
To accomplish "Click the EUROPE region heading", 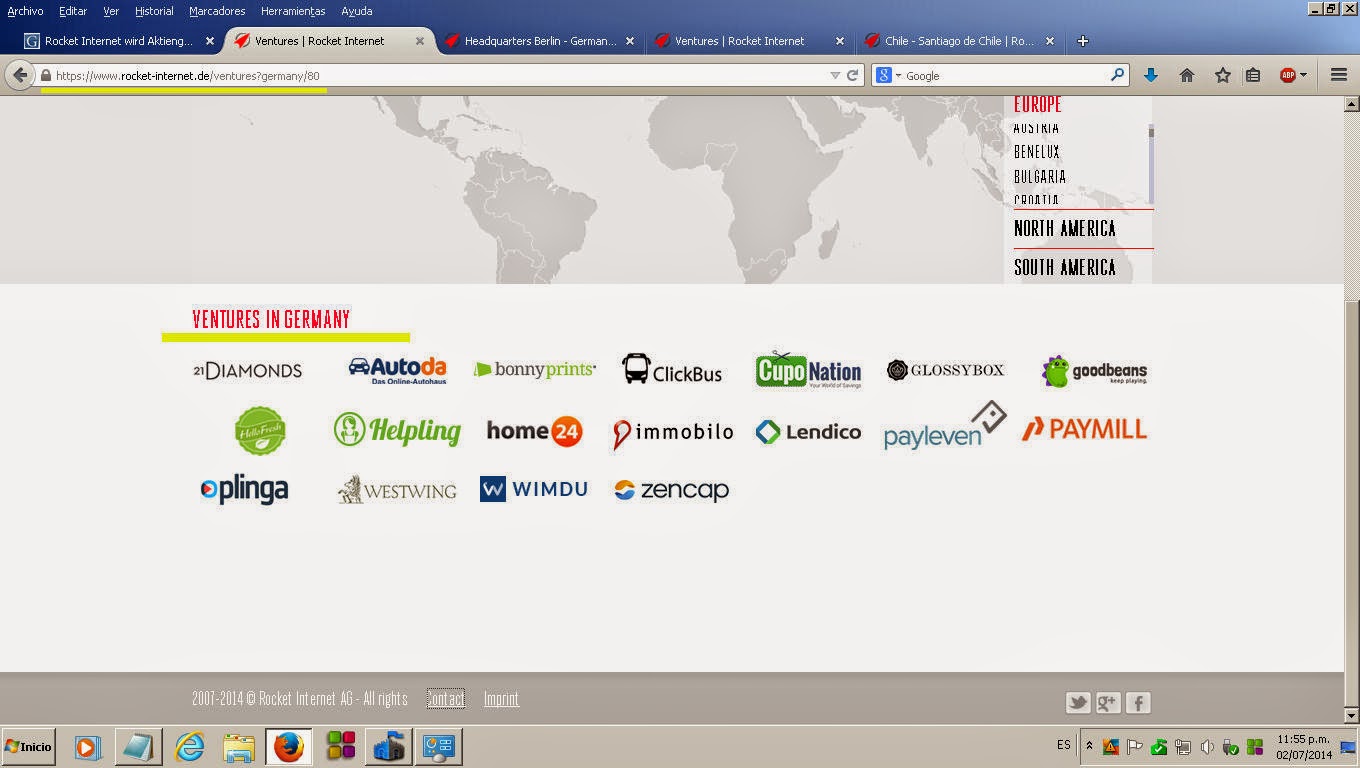I will click(1038, 105).
